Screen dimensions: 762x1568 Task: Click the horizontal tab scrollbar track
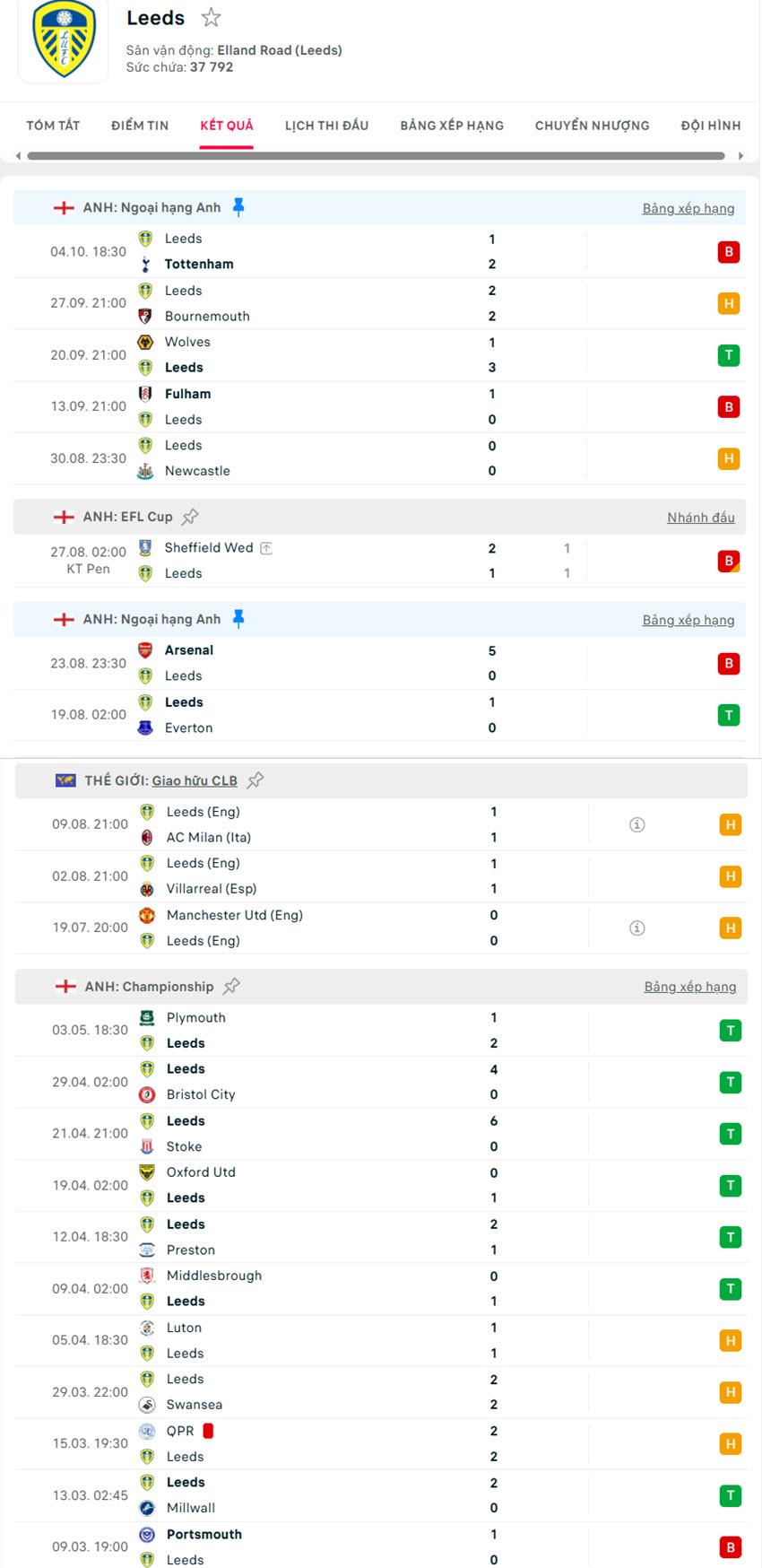(377, 156)
